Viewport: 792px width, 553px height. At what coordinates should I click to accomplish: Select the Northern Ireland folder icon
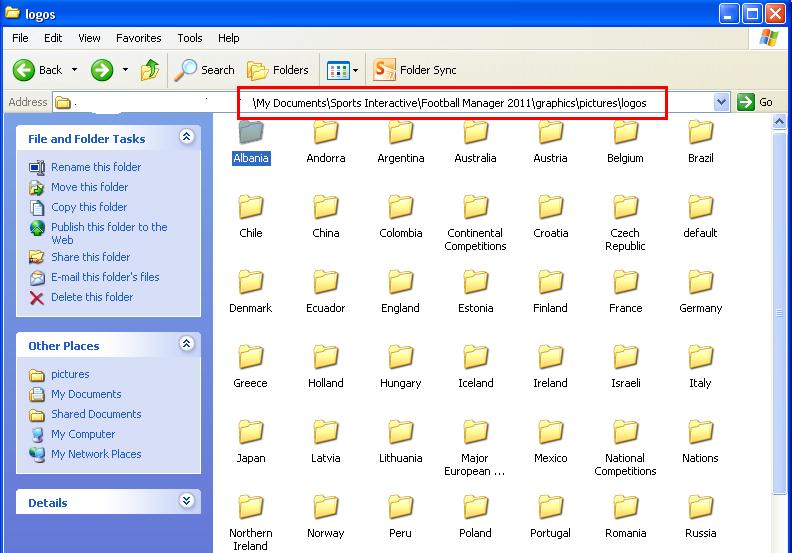[251, 507]
